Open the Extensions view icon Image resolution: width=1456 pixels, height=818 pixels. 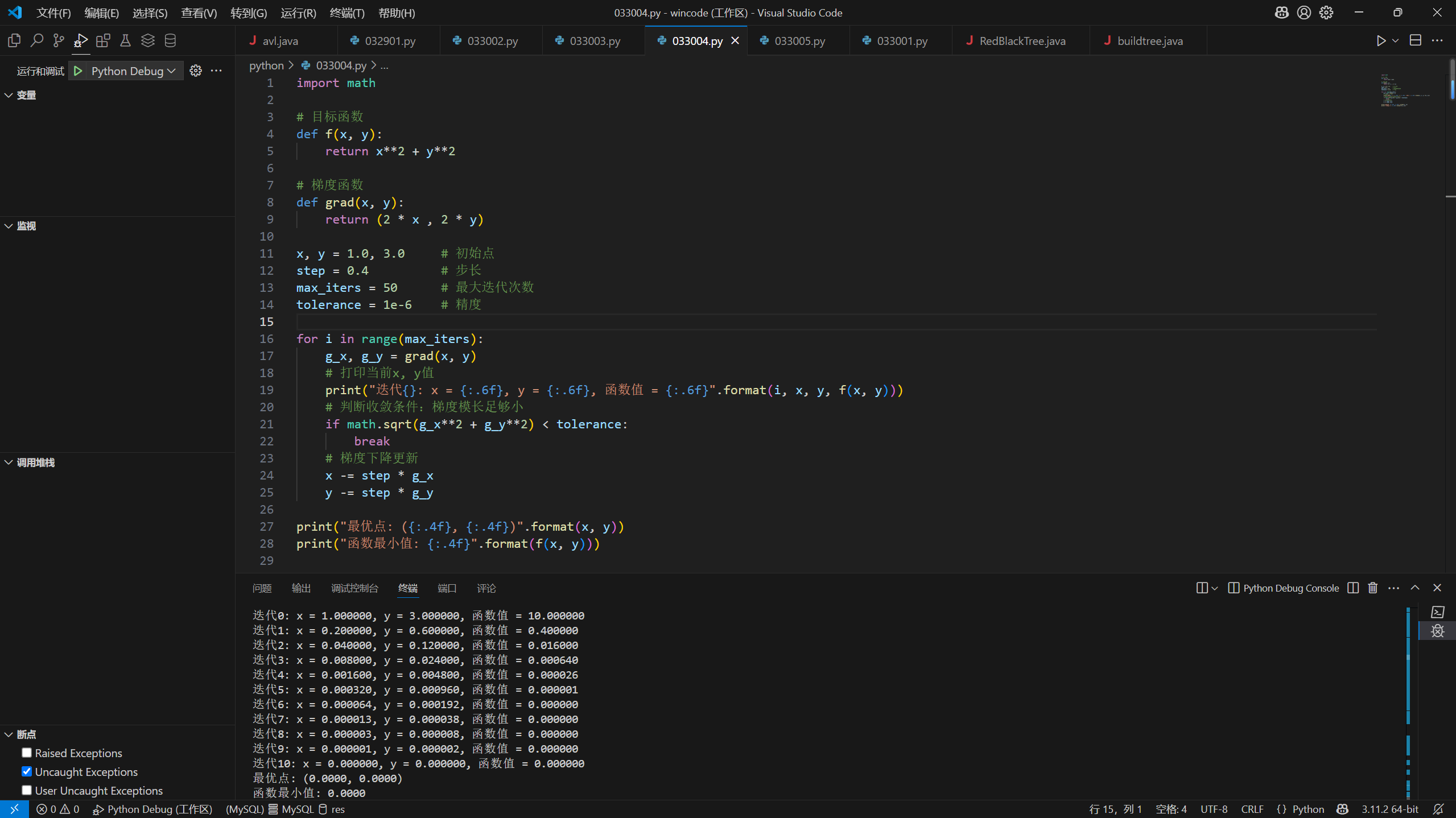click(103, 40)
